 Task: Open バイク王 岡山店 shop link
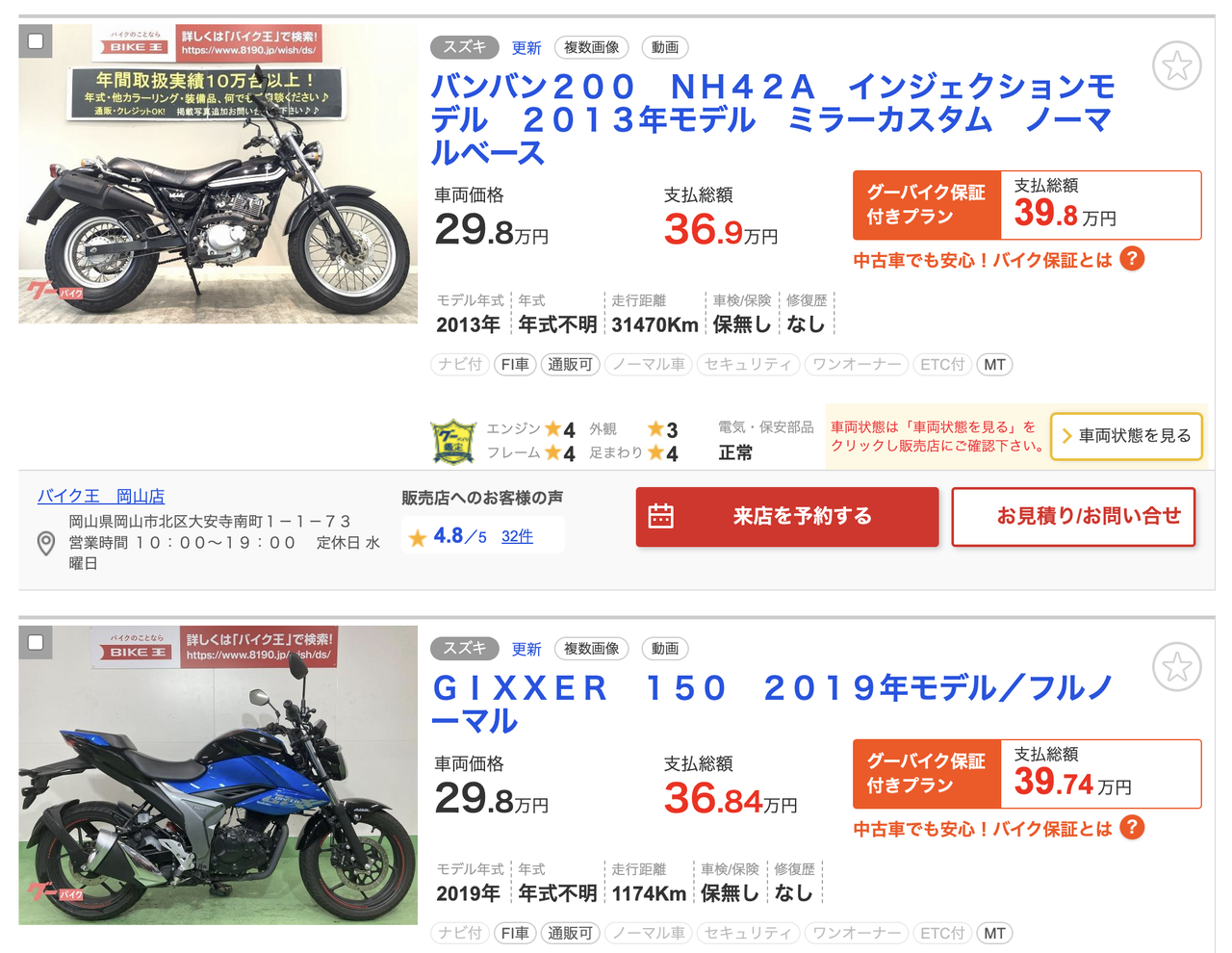pos(101,496)
